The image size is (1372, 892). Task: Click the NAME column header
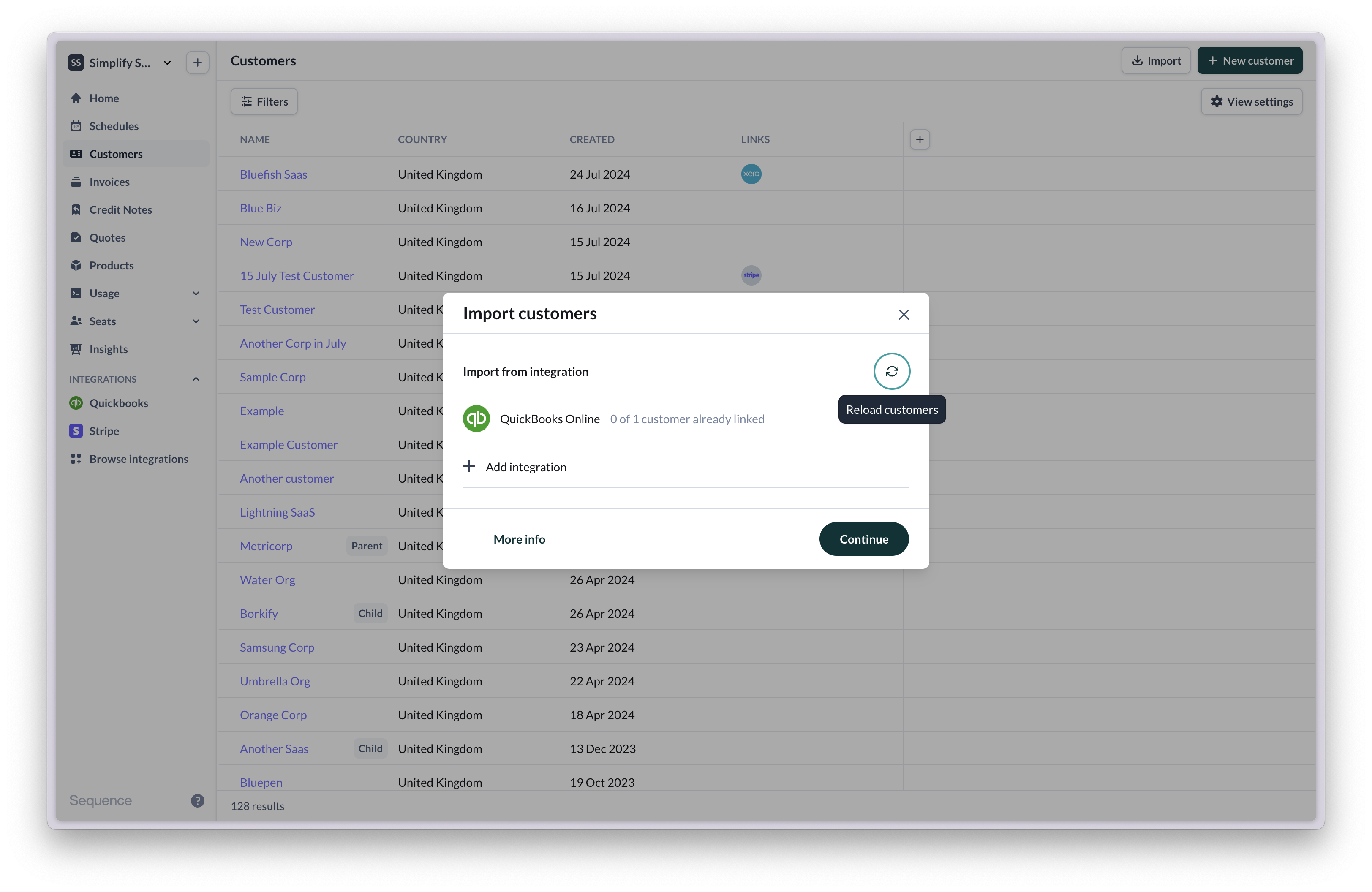pos(255,139)
